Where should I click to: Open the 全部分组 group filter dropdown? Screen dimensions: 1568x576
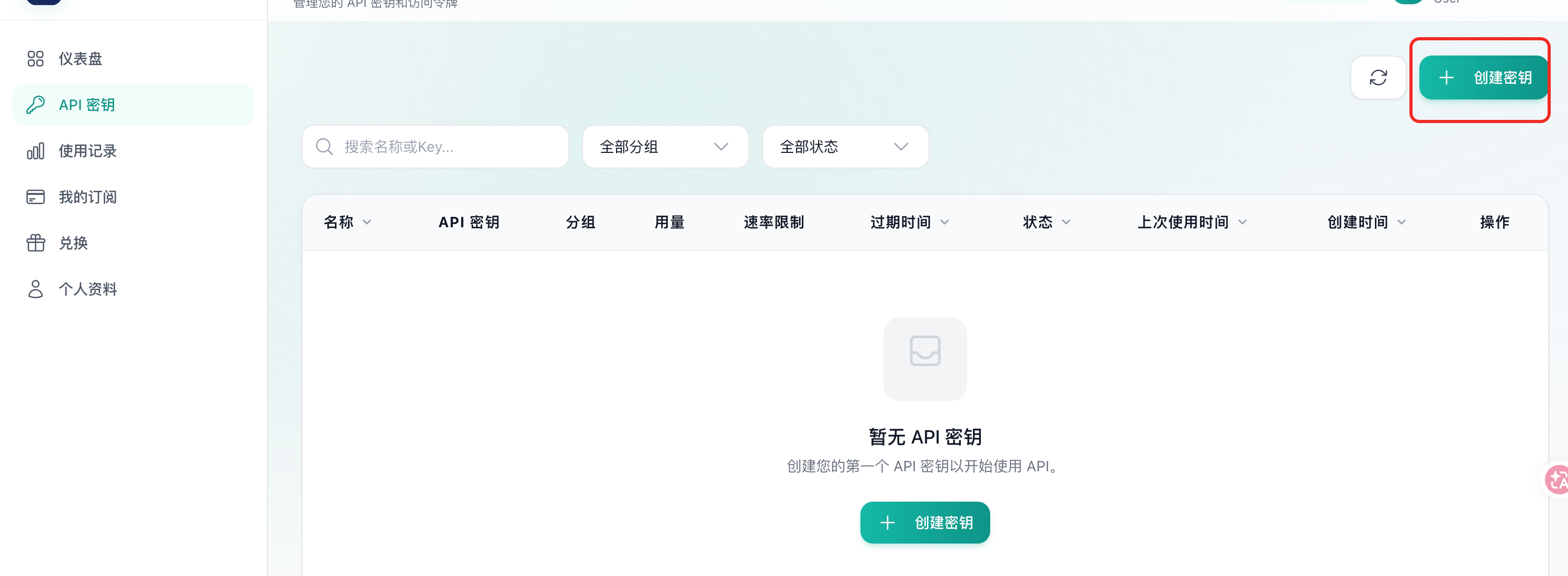click(x=665, y=147)
